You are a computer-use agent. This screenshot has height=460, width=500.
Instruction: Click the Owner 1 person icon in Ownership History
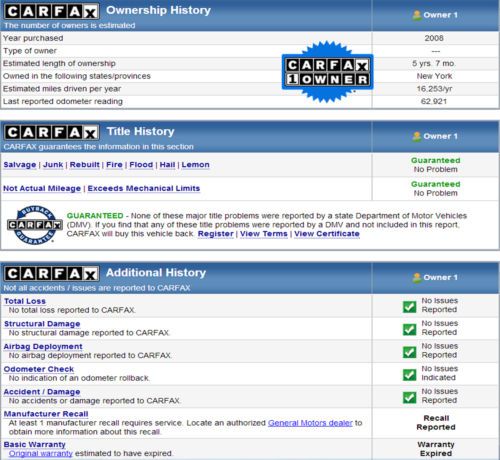click(x=417, y=15)
